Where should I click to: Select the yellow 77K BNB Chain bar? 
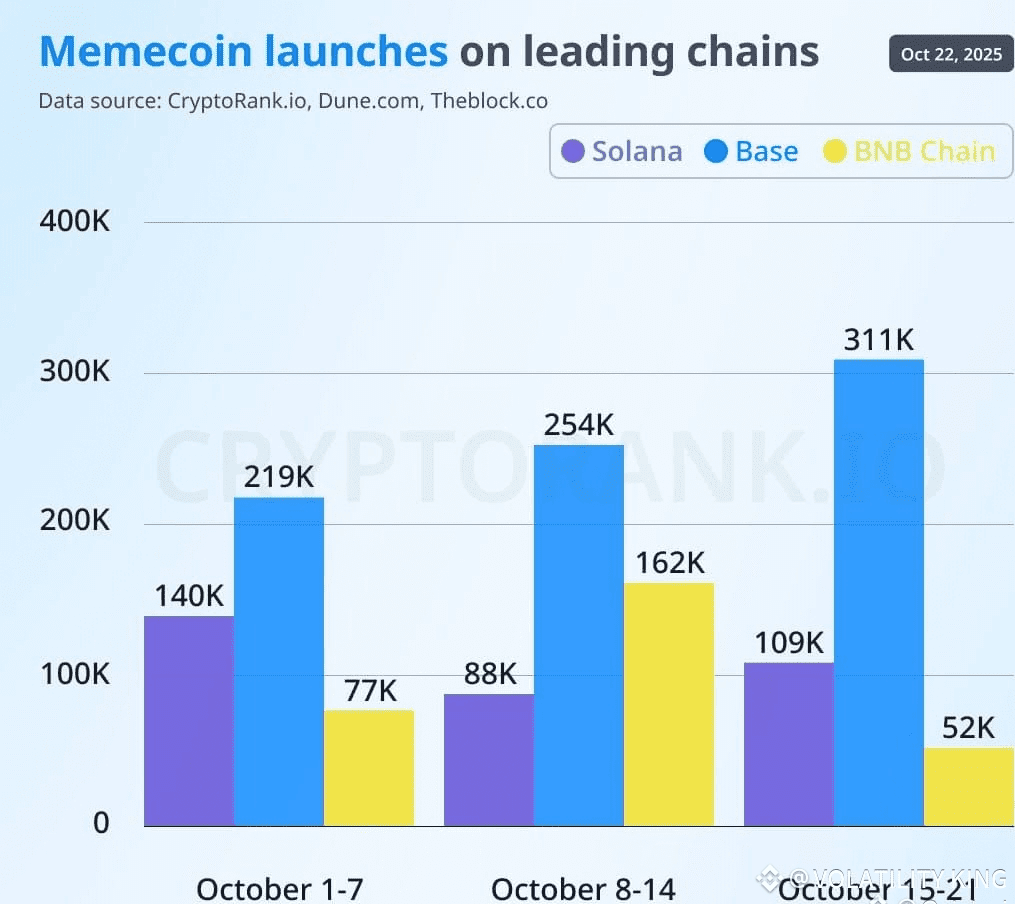coord(369,768)
